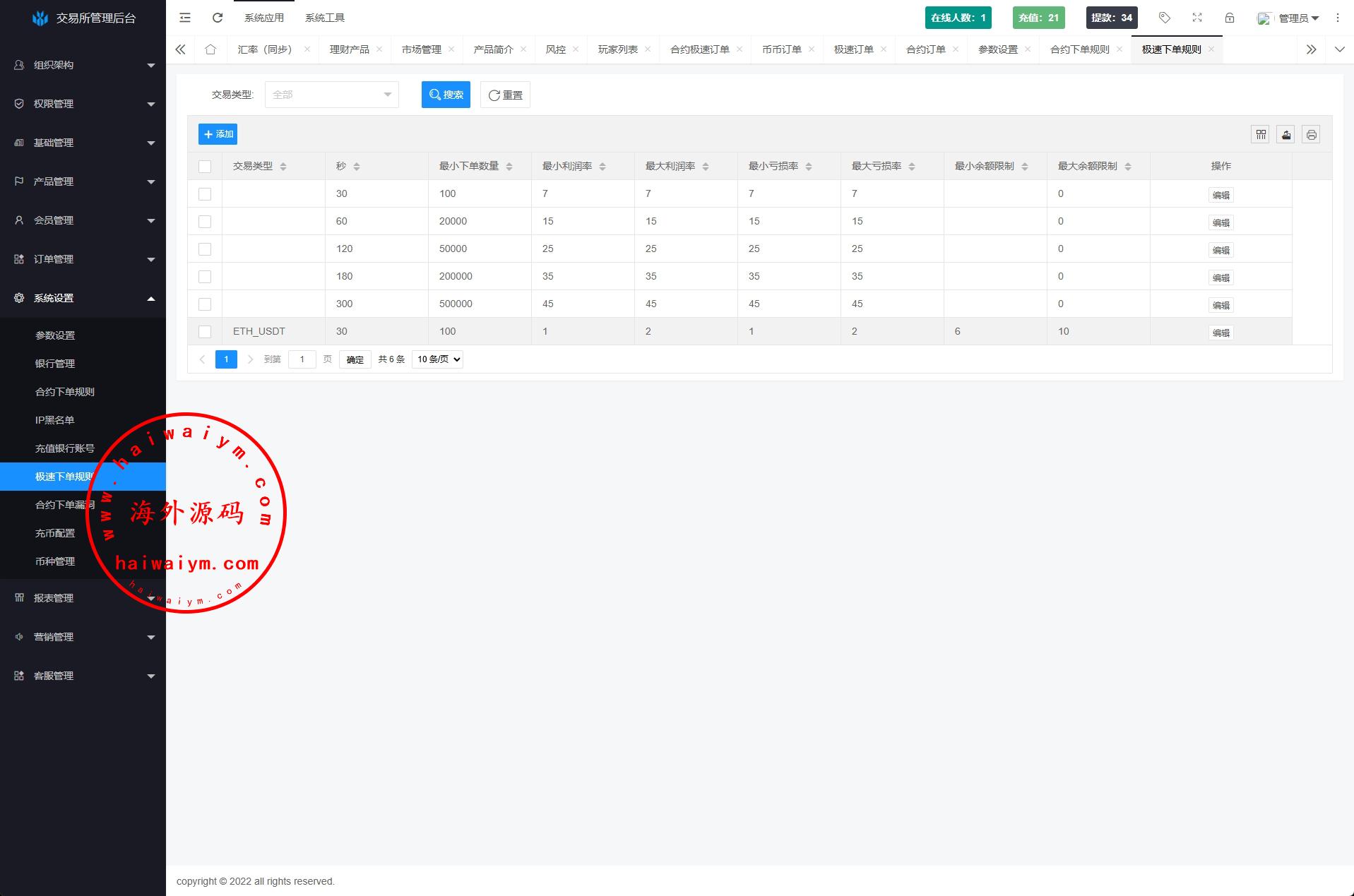Go to the home tab icon

point(210,49)
